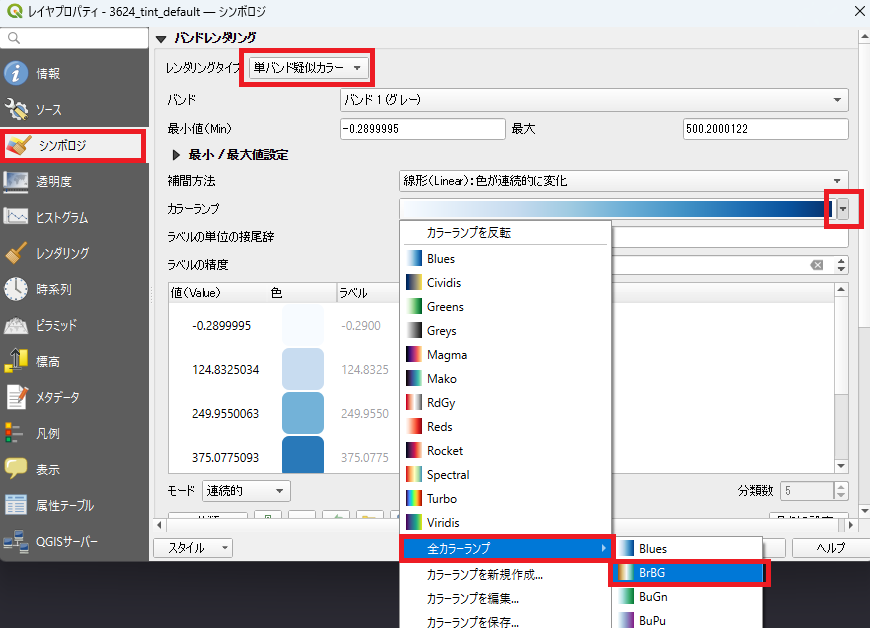Open the スタイル (Style) button menu
Screen dimensions: 870x628
tap(192, 548)
